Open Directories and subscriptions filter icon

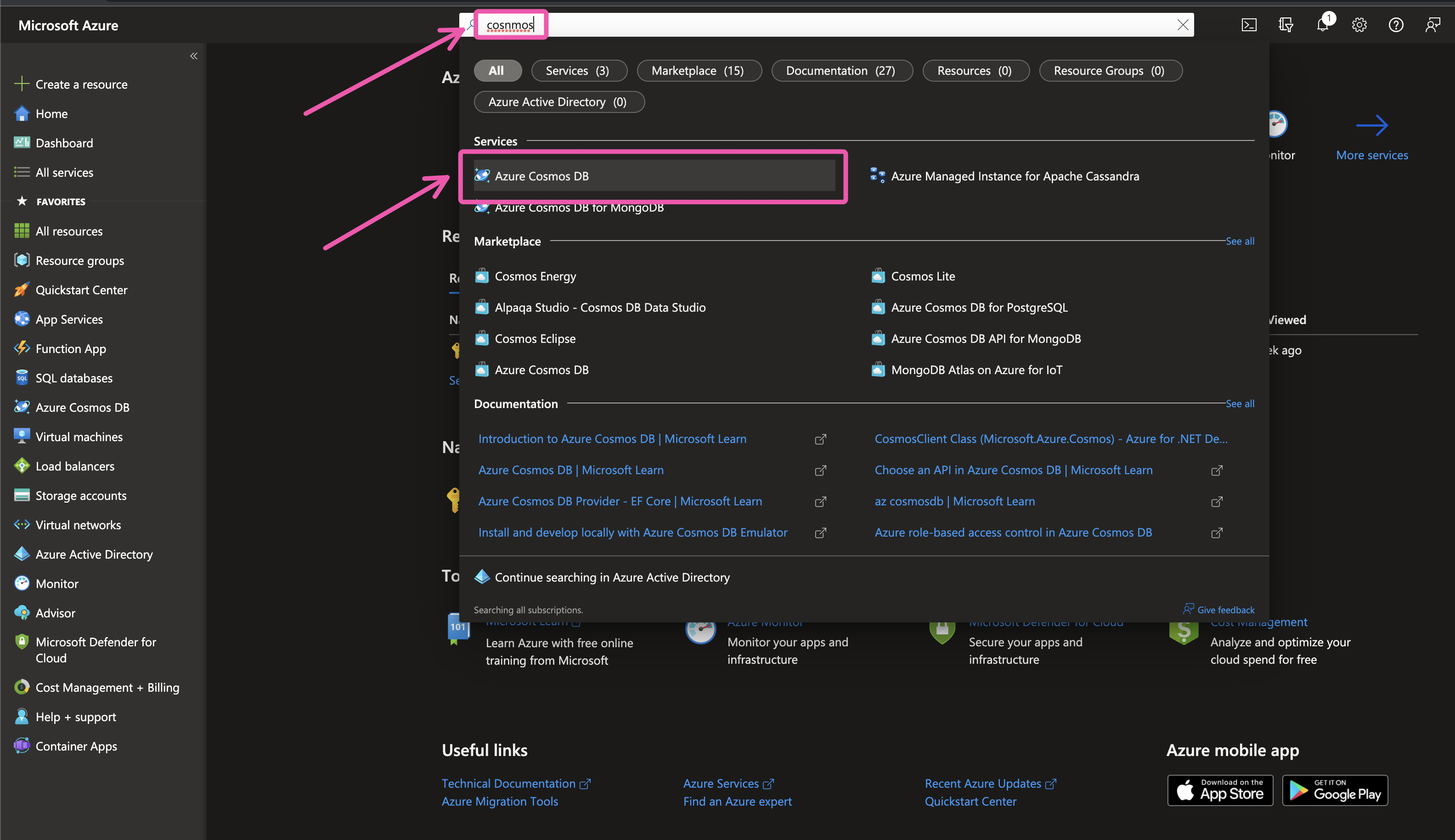(1286, 25)
